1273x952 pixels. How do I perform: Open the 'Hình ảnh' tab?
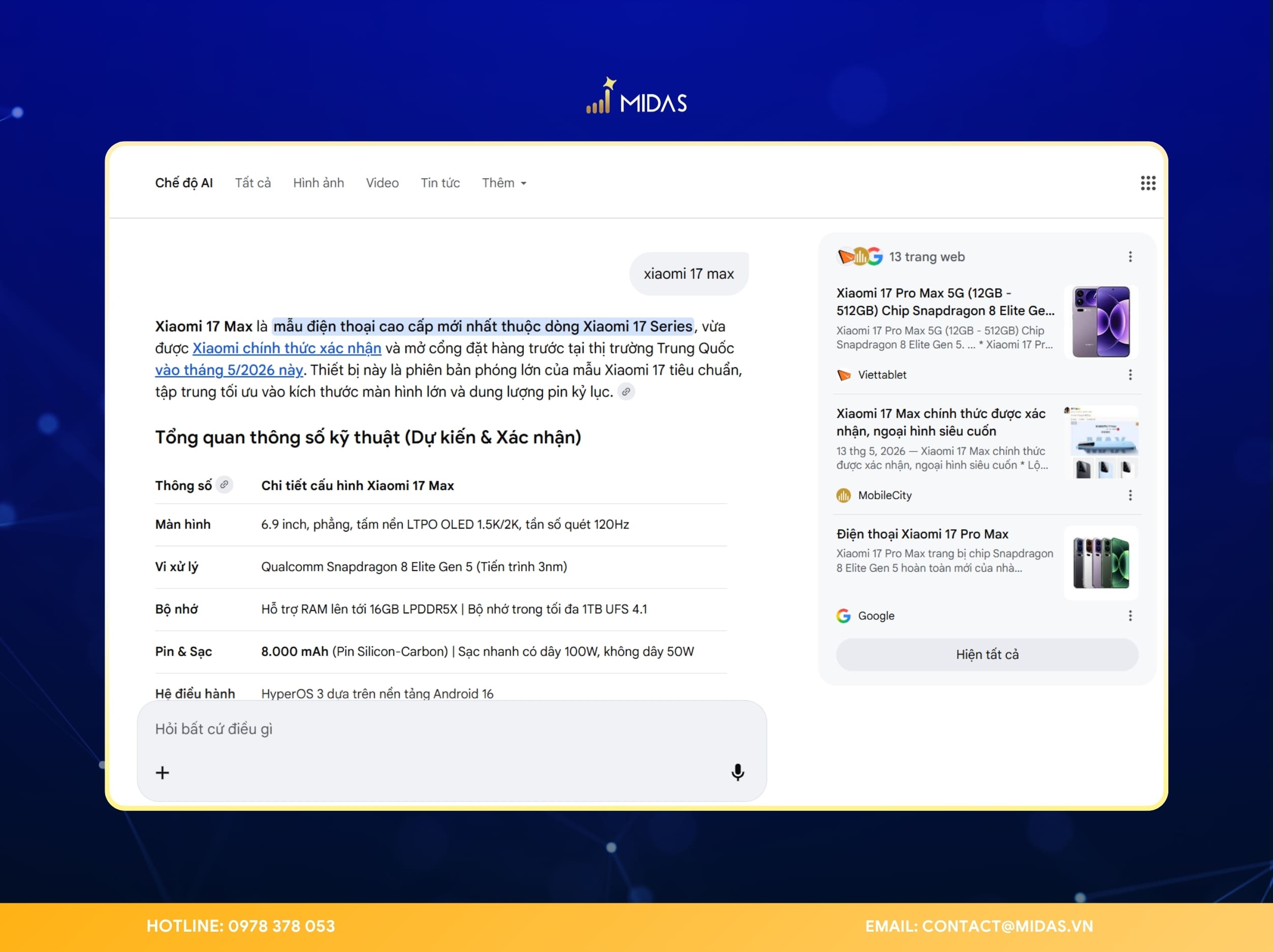pyautogui.click(x=318, y=183)
